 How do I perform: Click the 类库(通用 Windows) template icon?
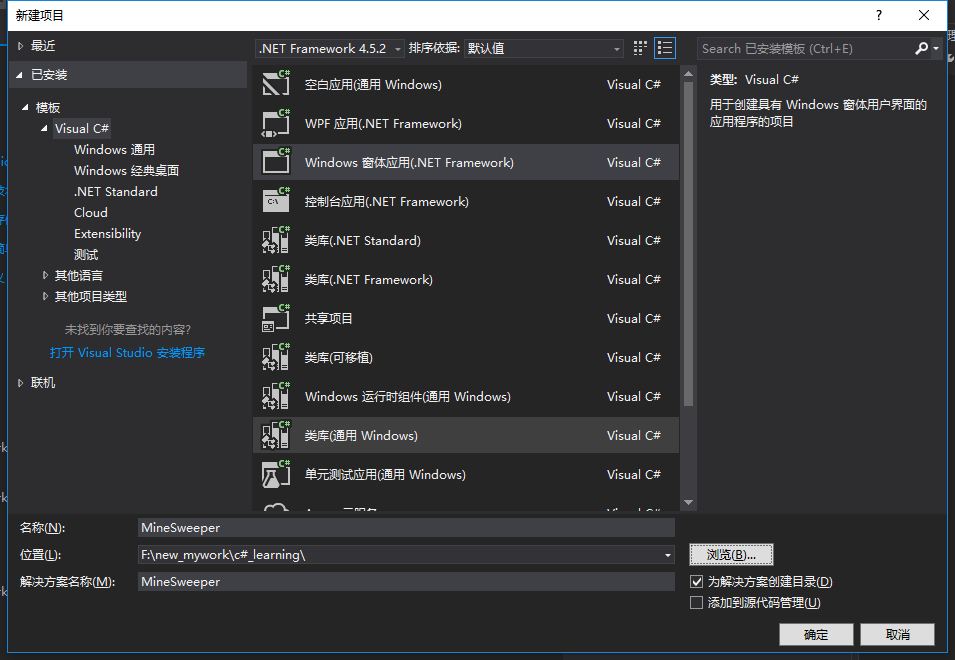pyautogui.click(x=276, y=435)
